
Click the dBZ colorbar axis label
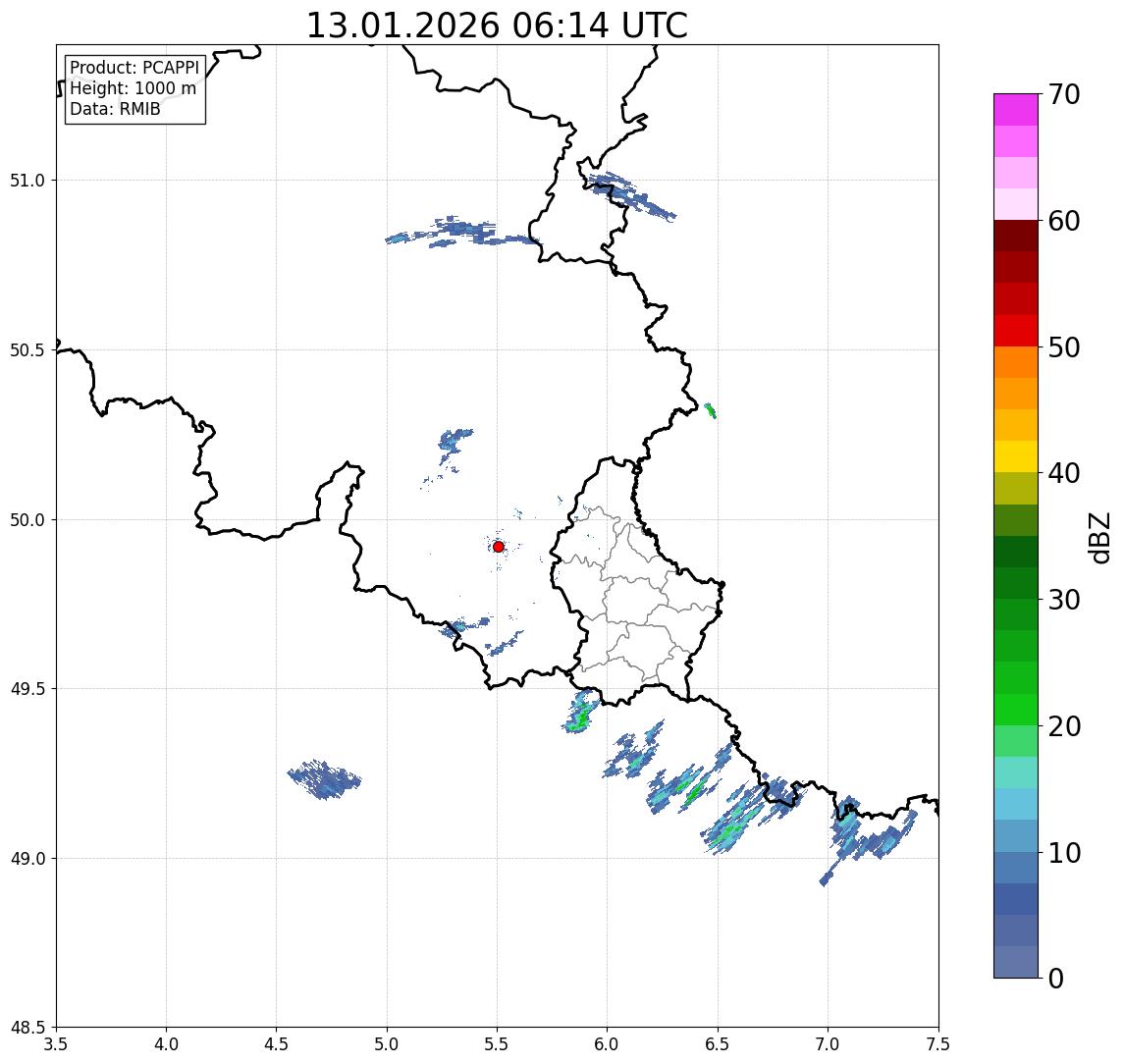pyautogui.click(x=1098, y=537)
